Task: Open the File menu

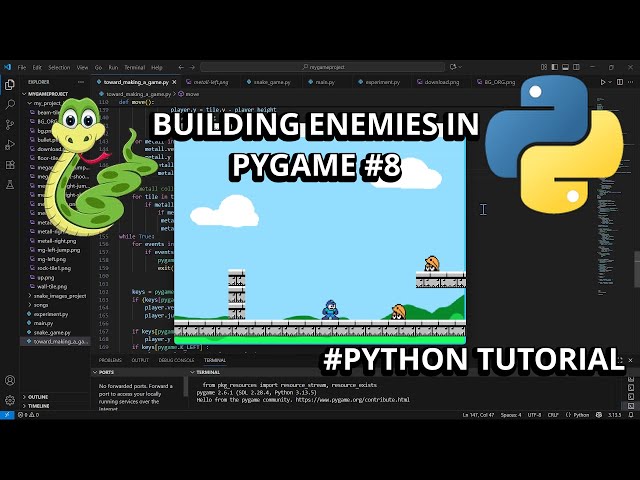Action: (x=22, y=67)
